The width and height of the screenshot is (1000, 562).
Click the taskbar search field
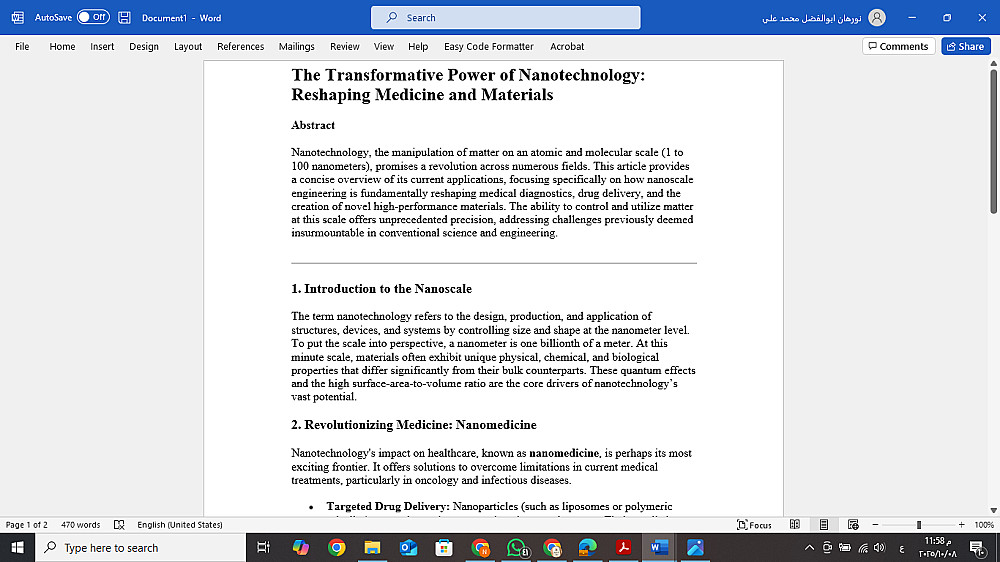(140, 547)
